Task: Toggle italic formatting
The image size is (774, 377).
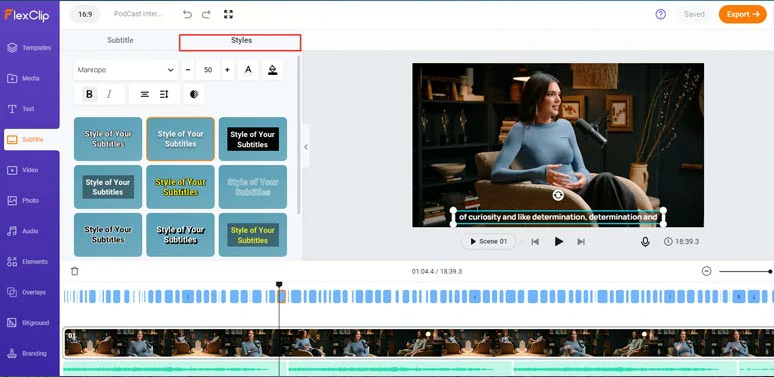Action: point(109,94)
